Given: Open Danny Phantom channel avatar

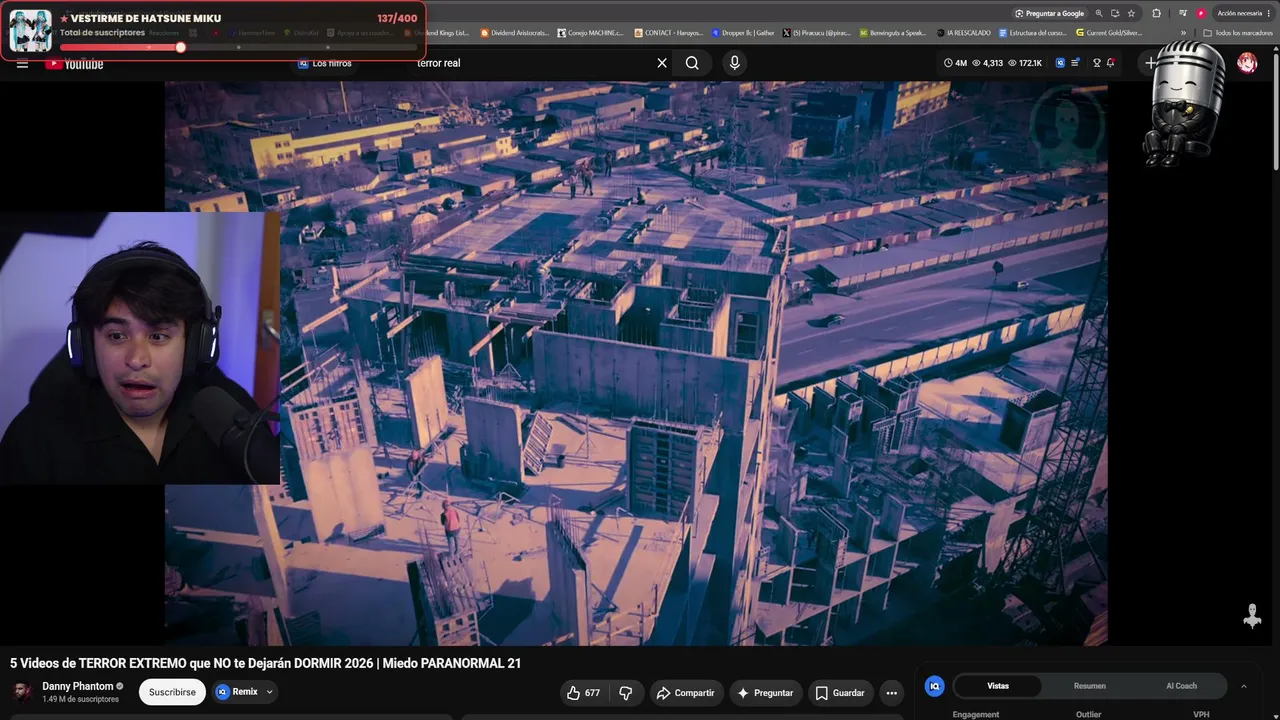Looking at the screenshot, I should tap(22, 692).
